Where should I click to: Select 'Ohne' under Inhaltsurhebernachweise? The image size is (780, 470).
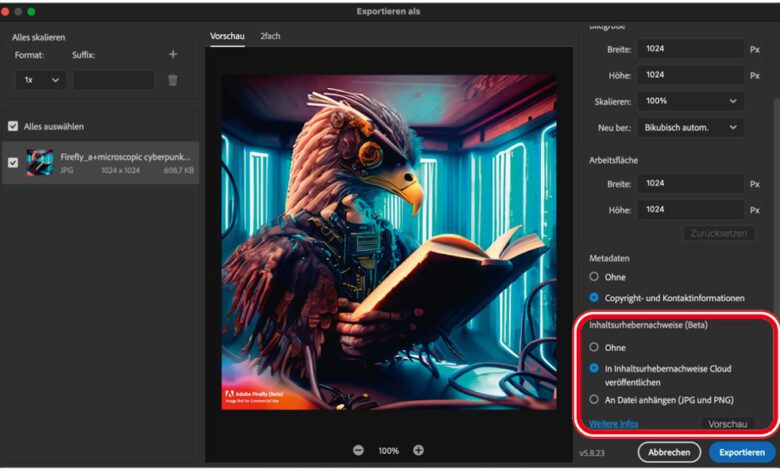tap(594, 347)
